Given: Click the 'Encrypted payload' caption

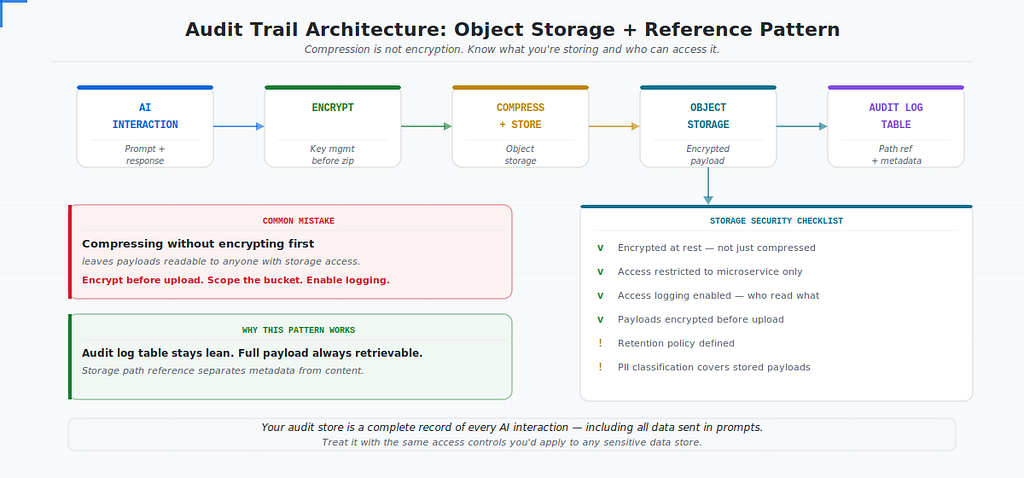Looking at the screenshot, I should click(708, 155).
